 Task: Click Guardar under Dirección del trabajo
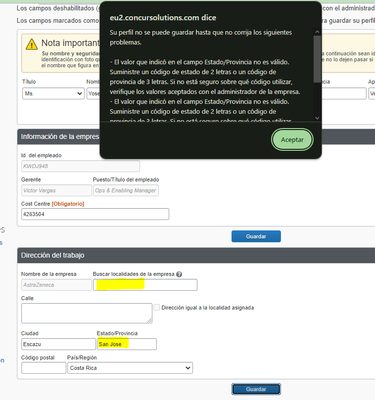tap(256, 389)
